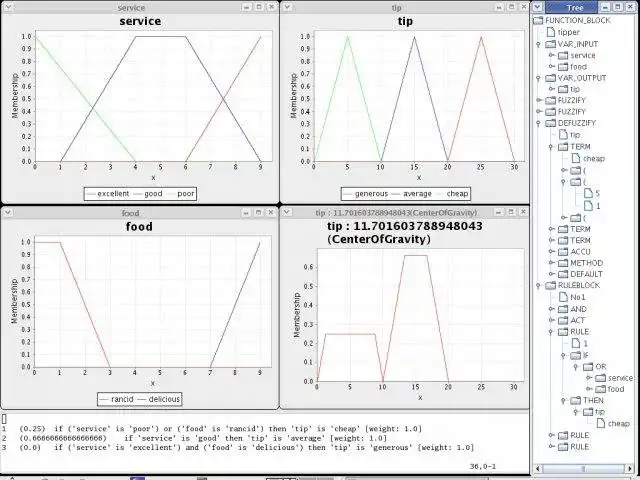Click the poor legend entry in service chart
The width and height of the screenshot is (640, 480).
click(x=182, y=193)
